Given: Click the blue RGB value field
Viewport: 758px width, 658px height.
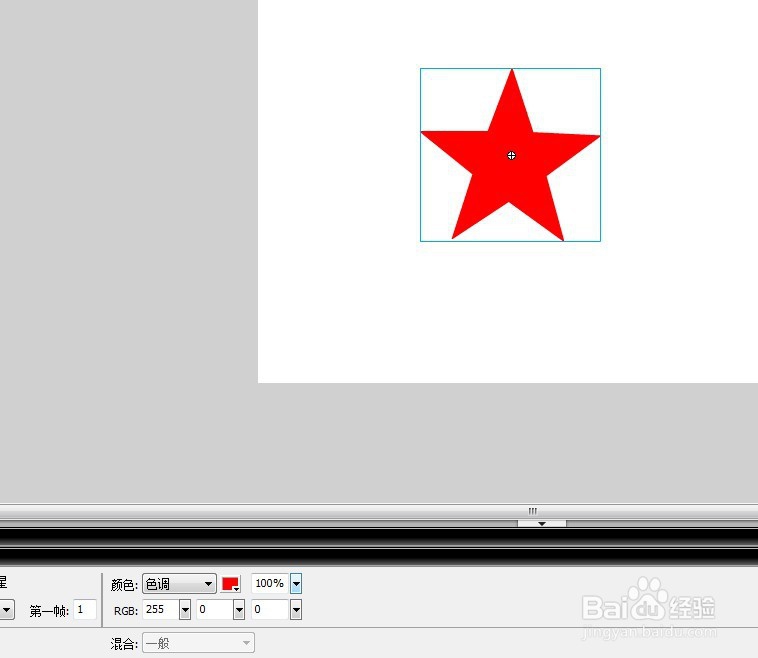Looking at the screenshot, I should [x=271, y=609].
